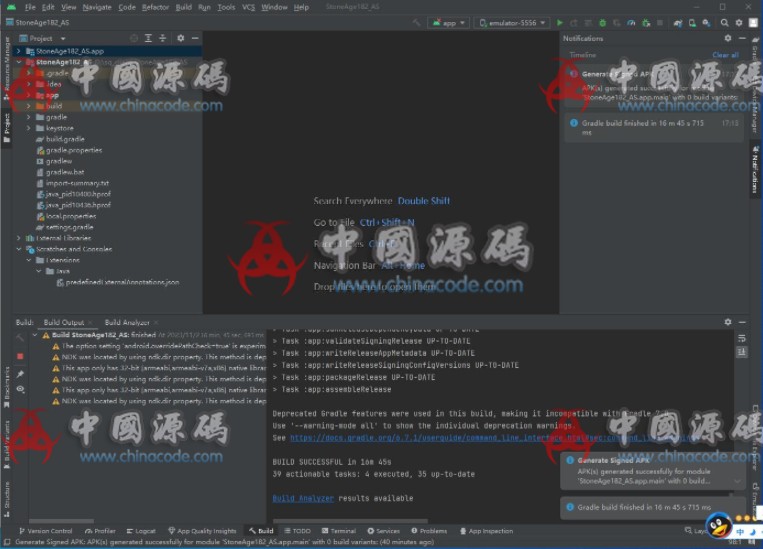Switch to the Build Analyzer tab
Image resolution: width=763 pixels, height=549 pixels.
(x=127, y=322)
